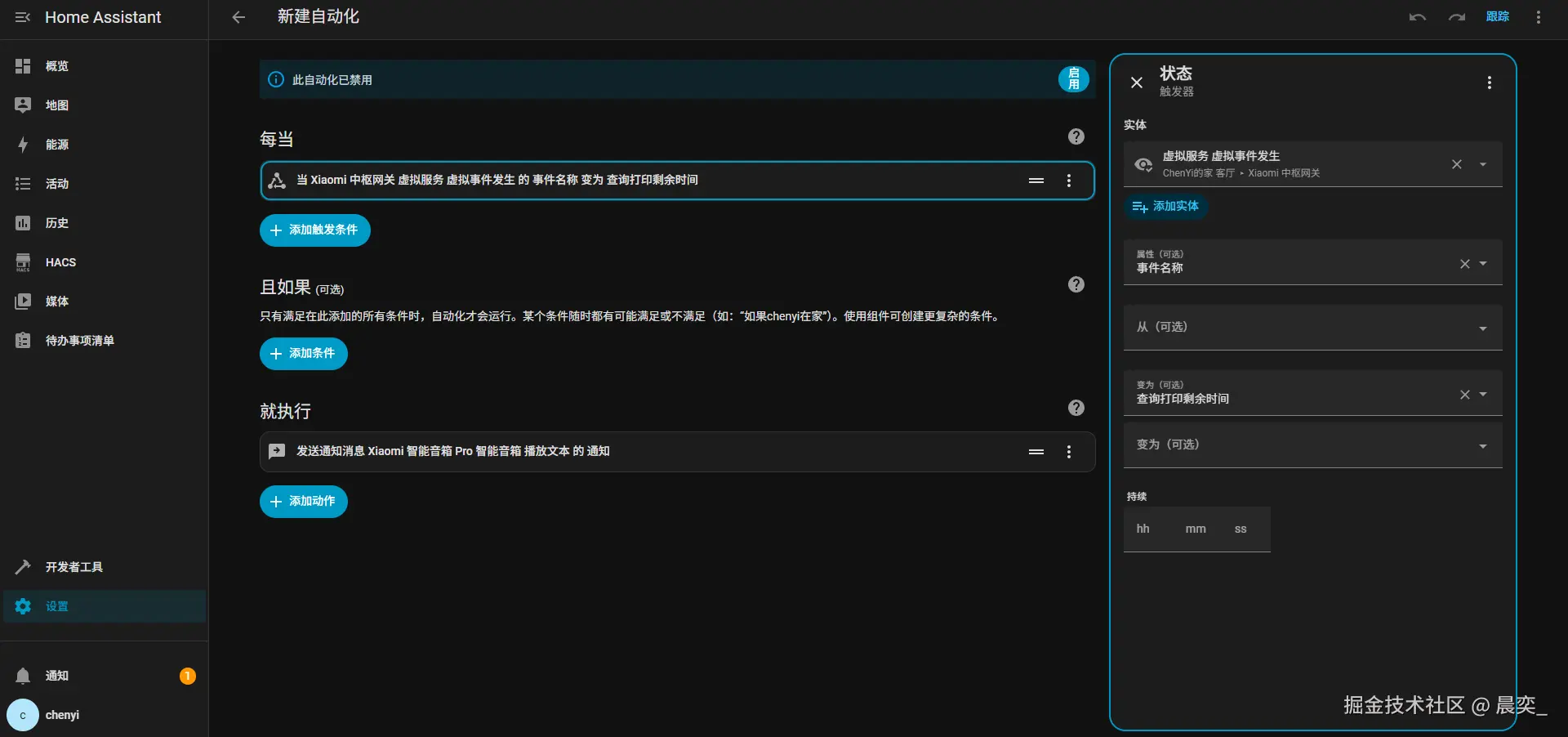Screen dimensions: 1568x737
Task: Open help for the 且如果 section
Action: (1076, 284)
